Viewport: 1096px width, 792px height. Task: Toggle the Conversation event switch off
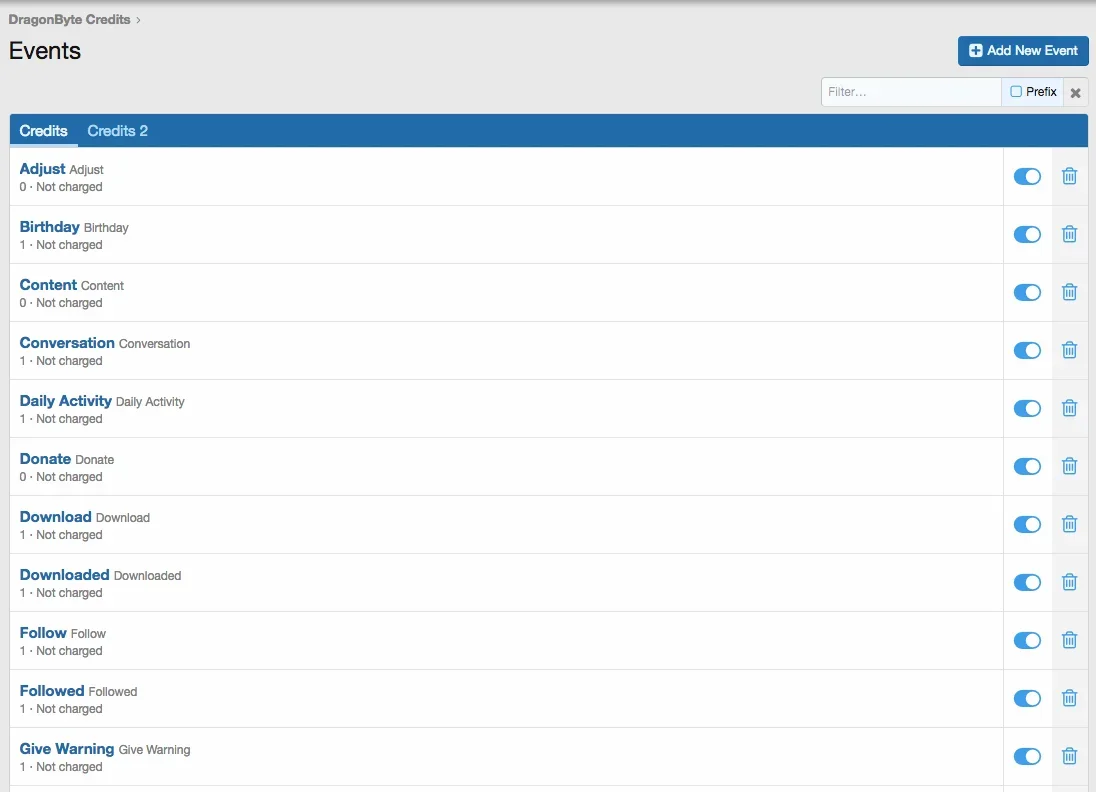[1027, 350]
